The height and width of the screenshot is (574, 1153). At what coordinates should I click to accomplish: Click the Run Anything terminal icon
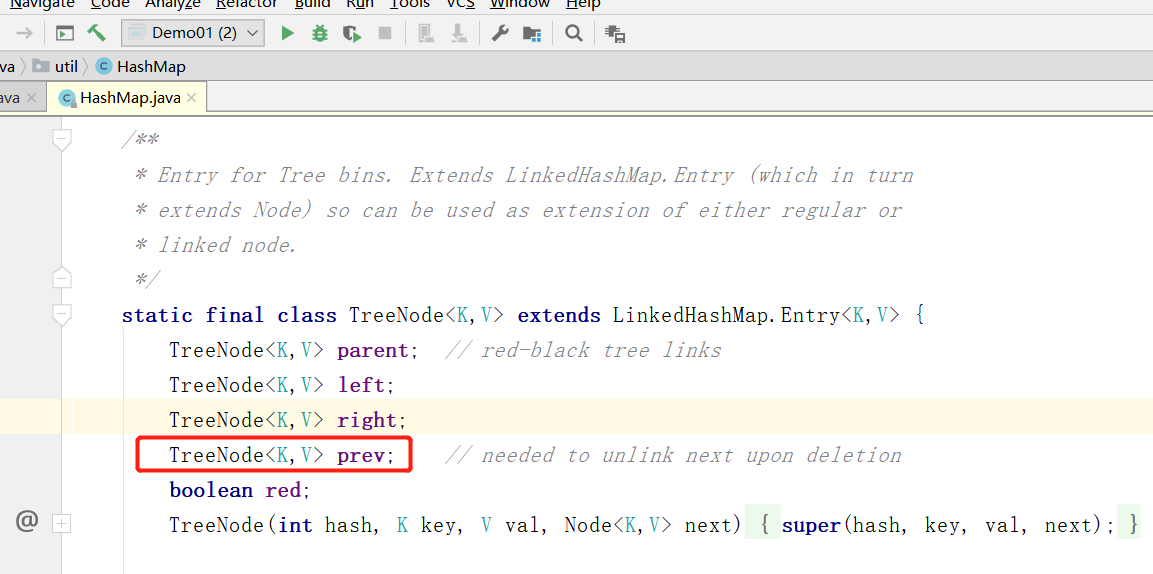pos(65,33)
